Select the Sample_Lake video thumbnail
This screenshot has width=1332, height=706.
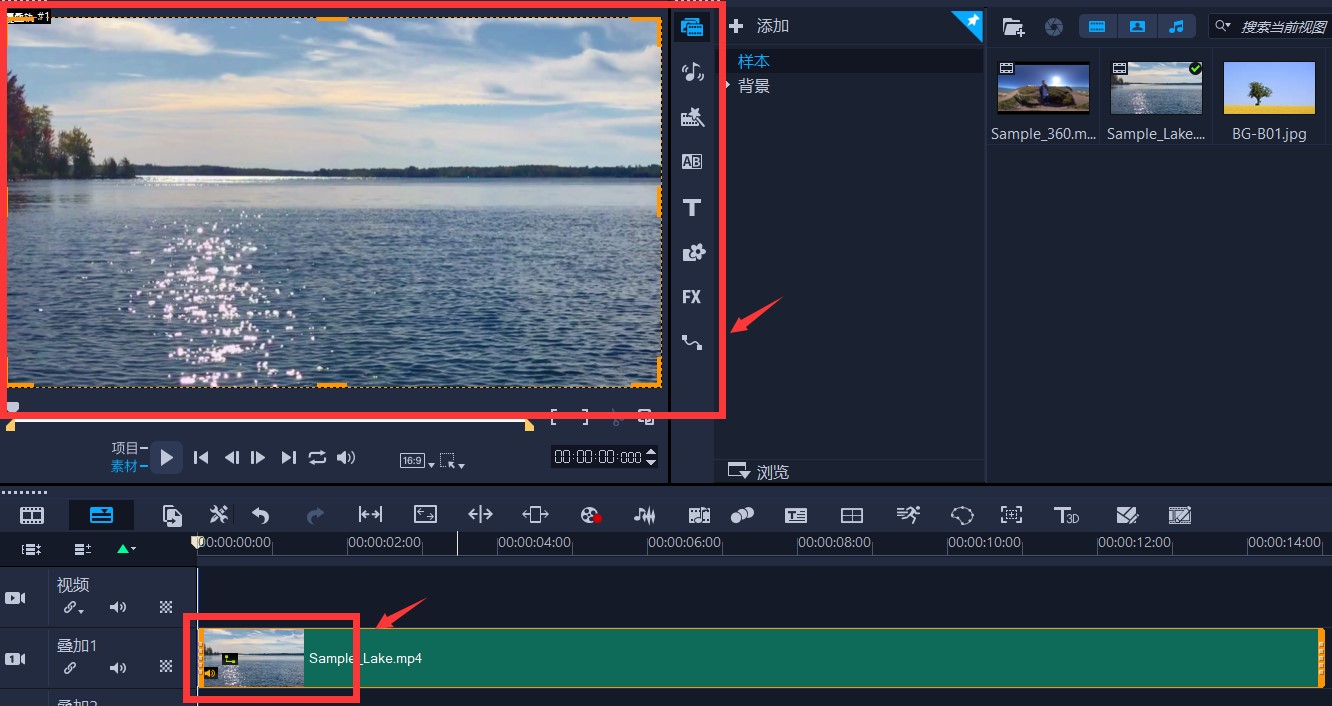tap(1156, 88)
